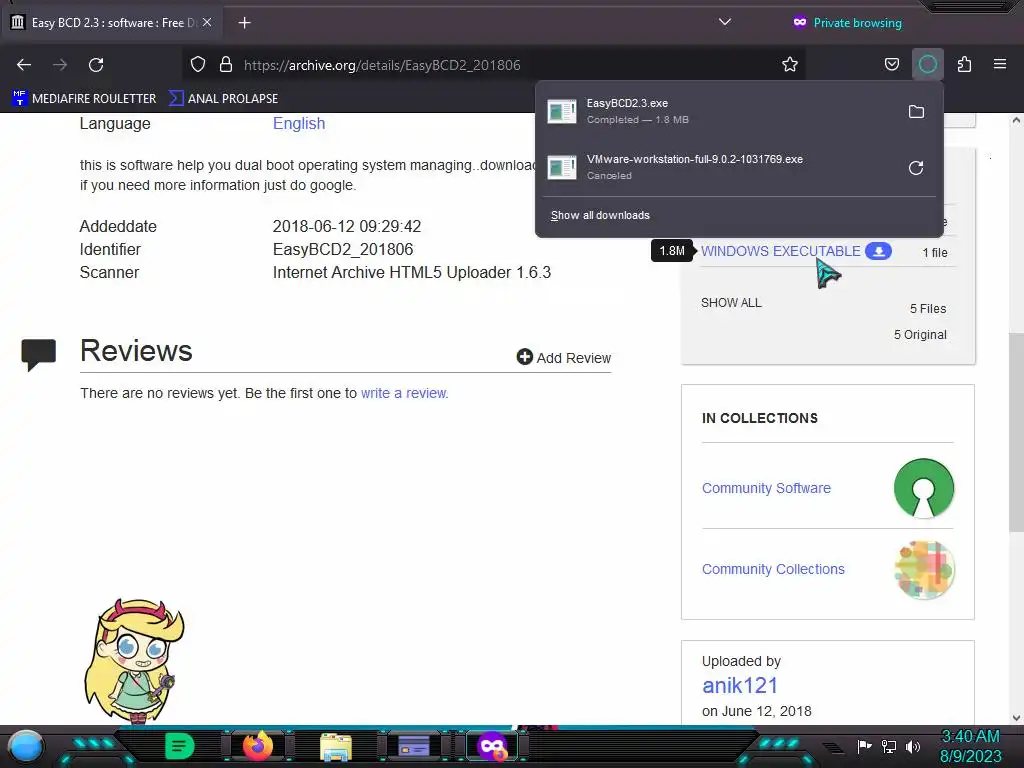Save page to Pocket
The width and height of the screenshot is (1024, 768).
(891, 65)
